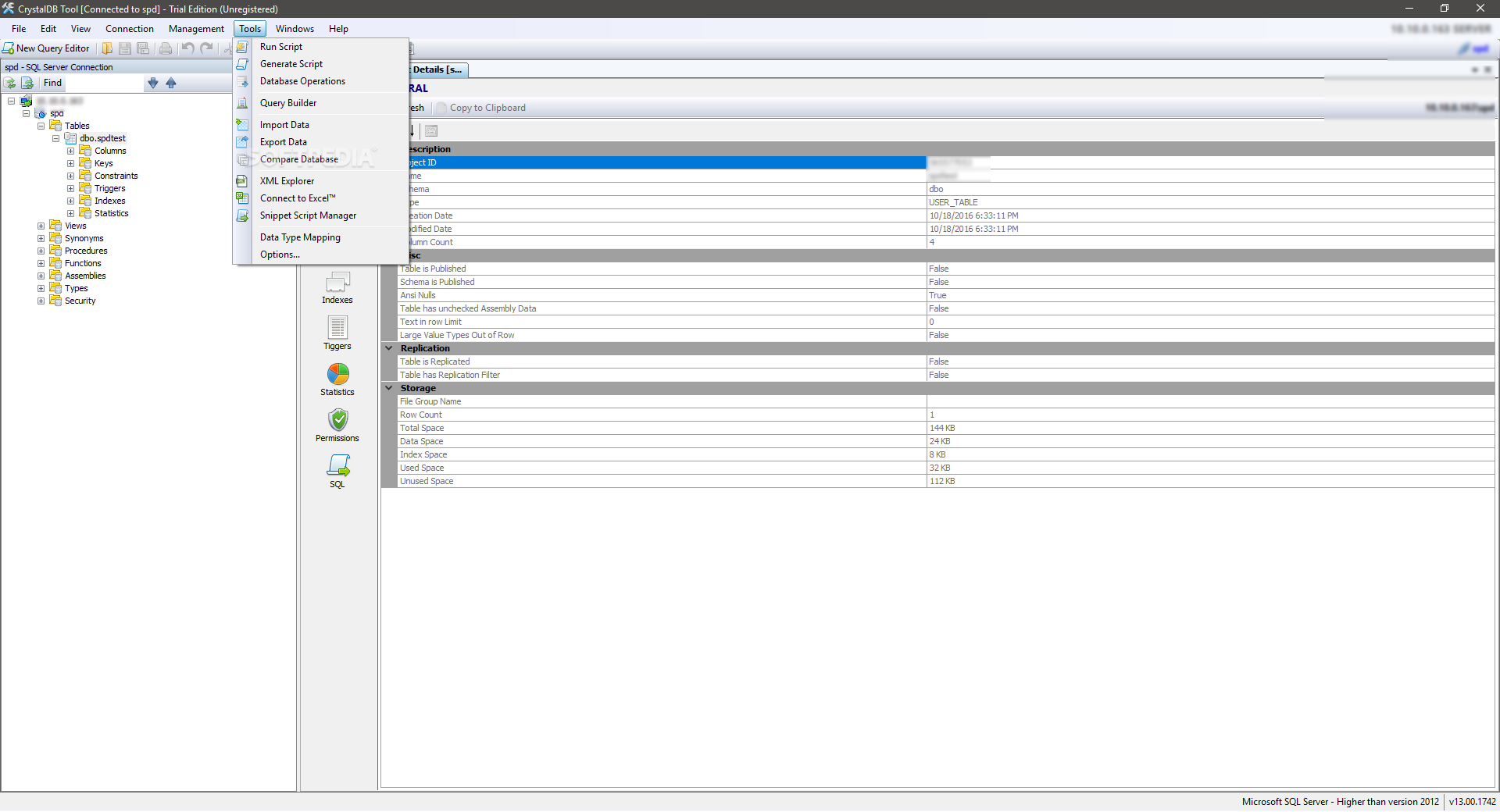
Task: Open the SQL sidebar icon
Action: click(x=337, y=472)
